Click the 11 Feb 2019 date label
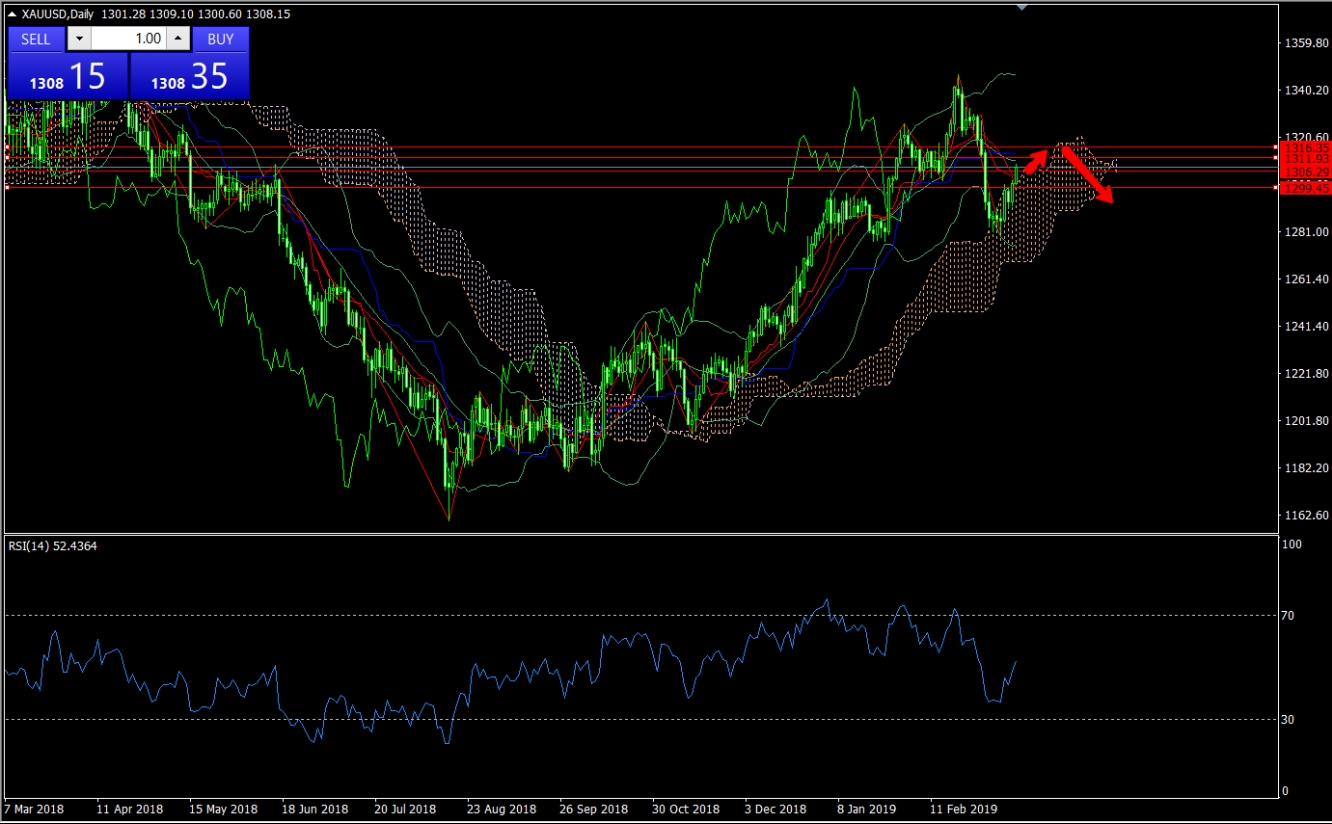 coord(963,808)
